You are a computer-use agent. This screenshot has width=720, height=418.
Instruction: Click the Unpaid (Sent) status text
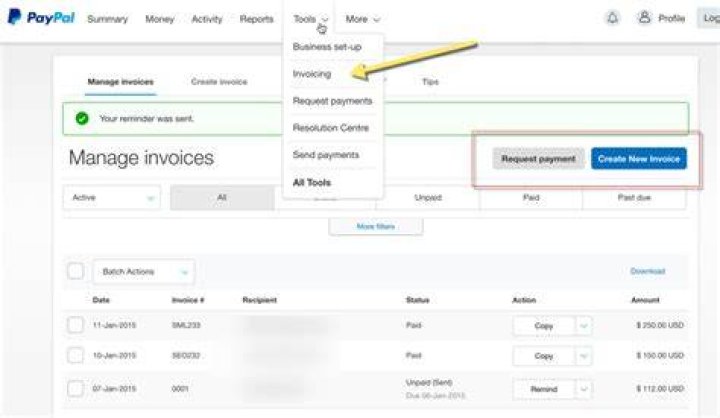(429, 382)
